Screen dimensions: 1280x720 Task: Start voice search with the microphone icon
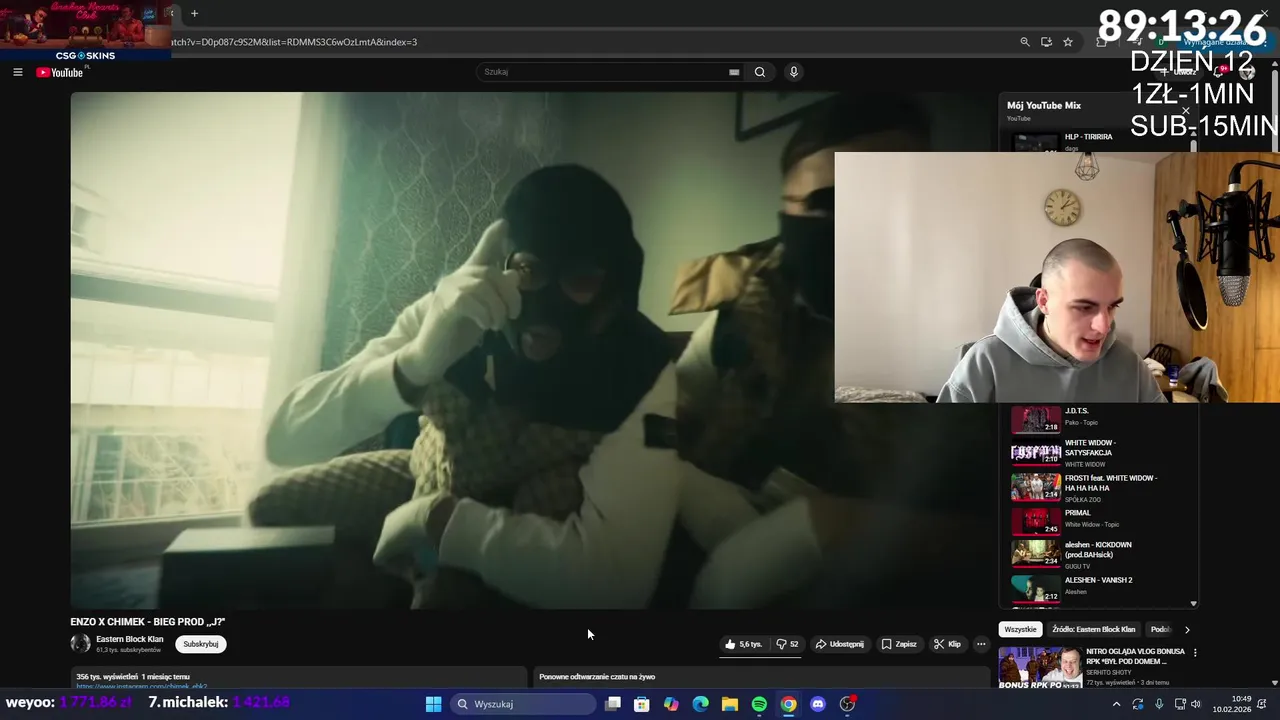[x=793, y=72]
